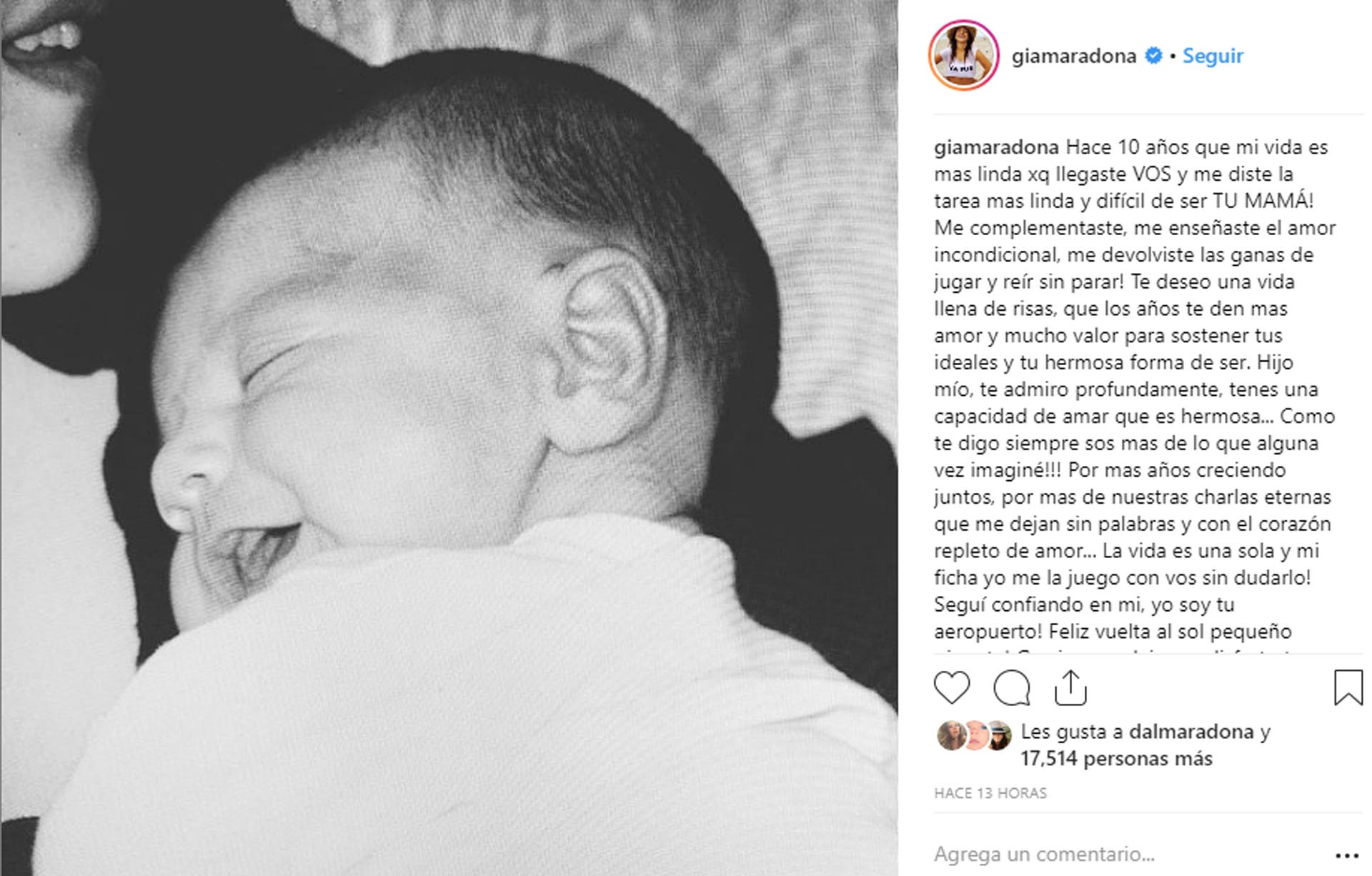This screenshot has height=876, width=1372.
Task: Click the black and white baby photo
Action: pos(449,438)
